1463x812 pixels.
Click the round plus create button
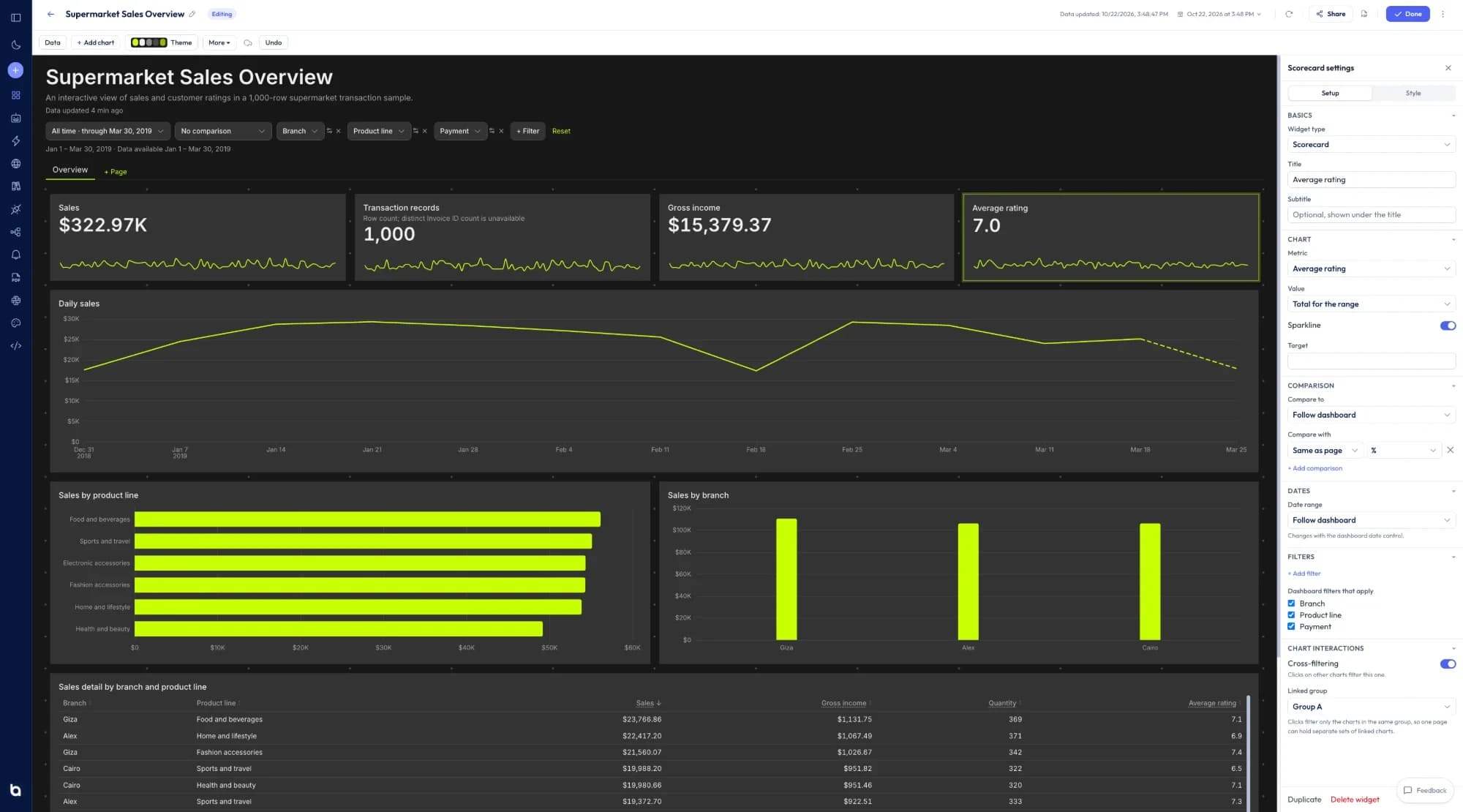pyautogui.click(x=15, y=70)
